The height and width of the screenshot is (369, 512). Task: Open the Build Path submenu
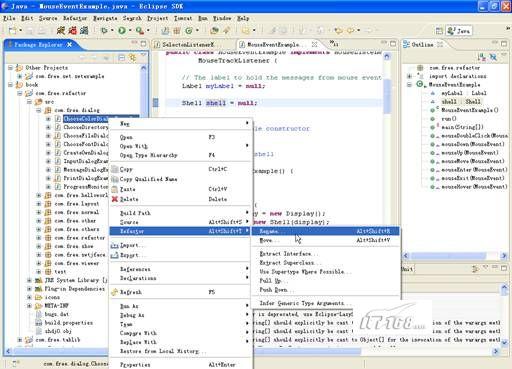180,213
